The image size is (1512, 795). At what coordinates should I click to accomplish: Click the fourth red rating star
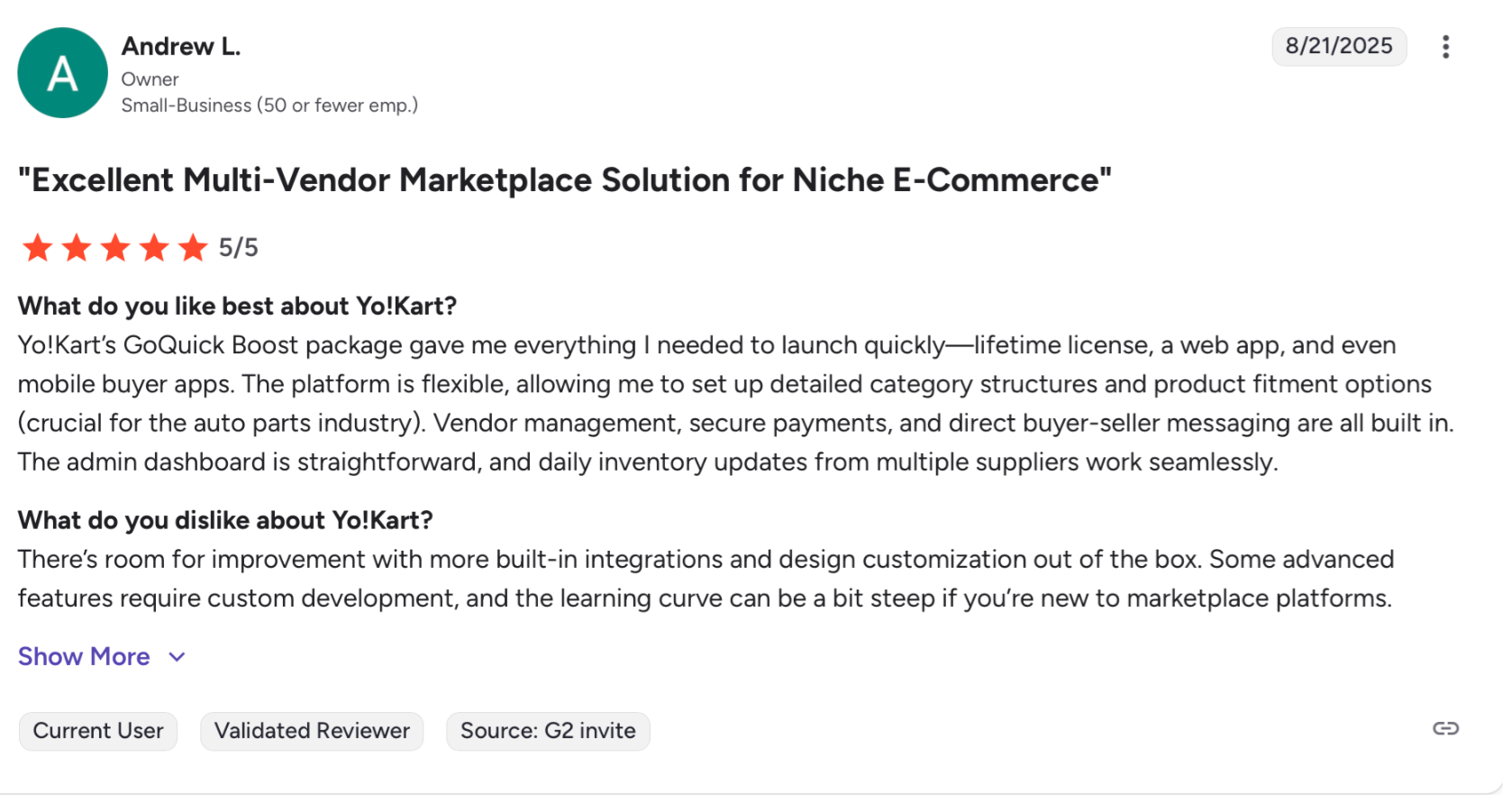point(154,247)
